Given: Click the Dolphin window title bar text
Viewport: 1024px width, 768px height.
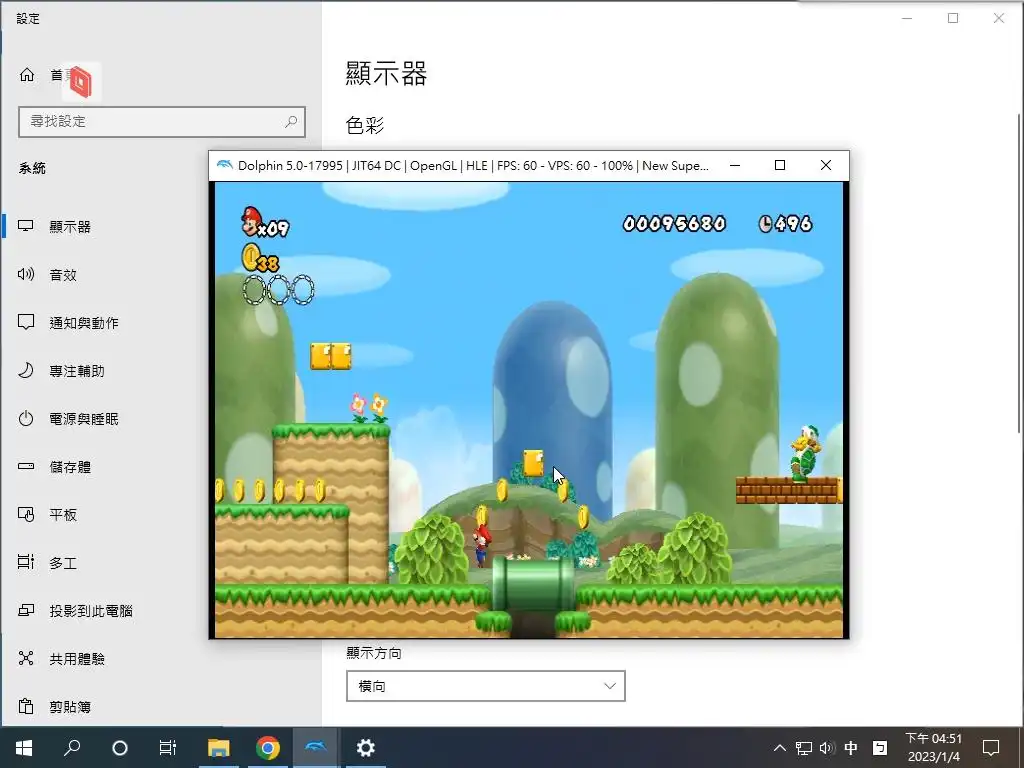Looking at the screenshot, I should tap(473, 166).
